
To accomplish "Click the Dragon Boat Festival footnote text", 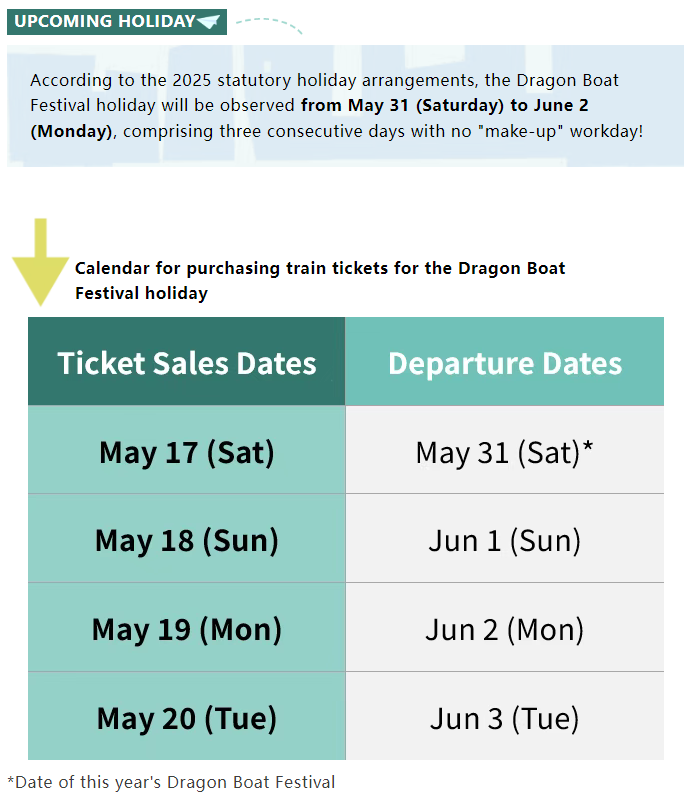I will (171, 782).
